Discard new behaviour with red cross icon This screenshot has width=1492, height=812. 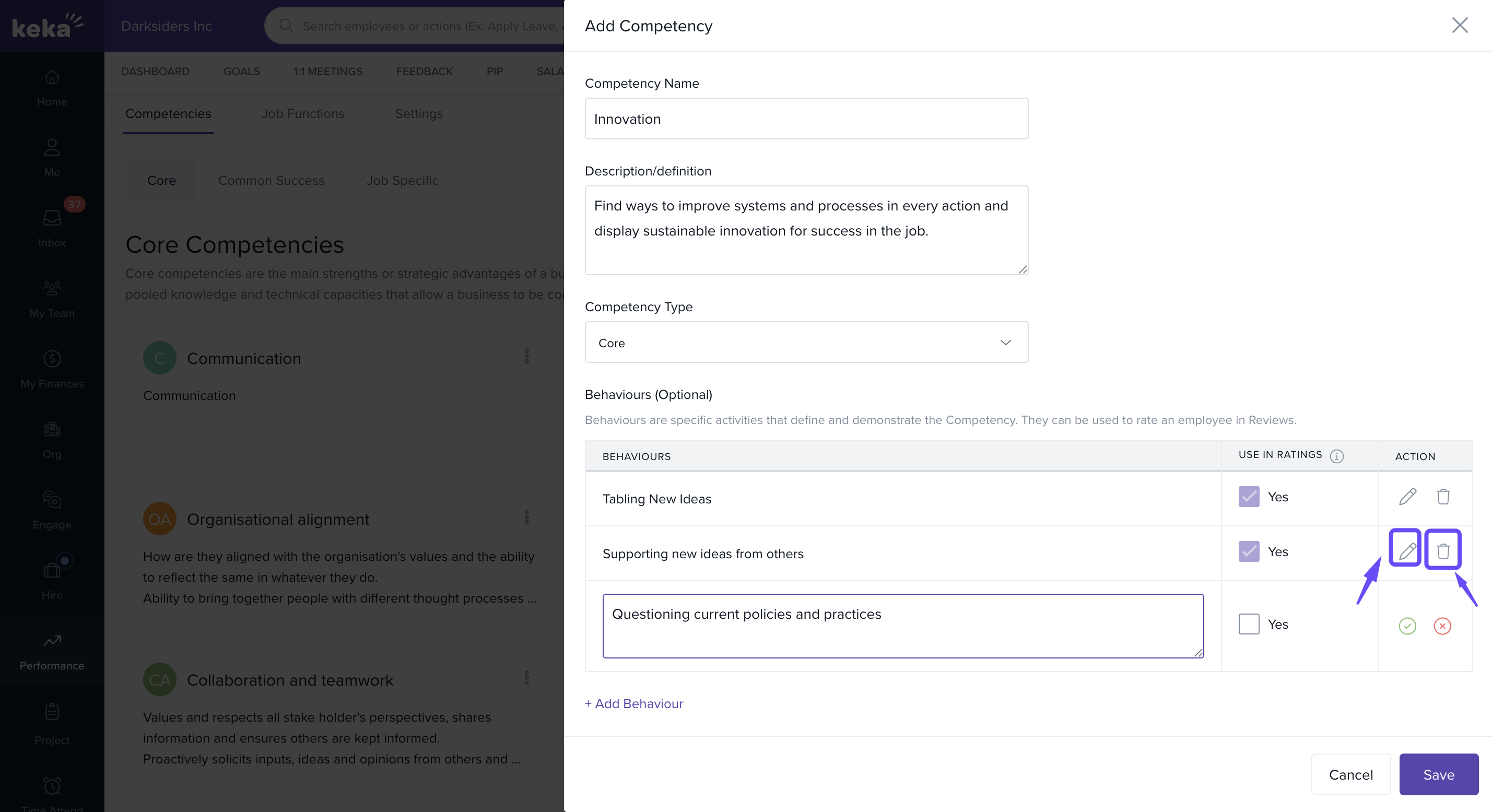point(1442,626)
